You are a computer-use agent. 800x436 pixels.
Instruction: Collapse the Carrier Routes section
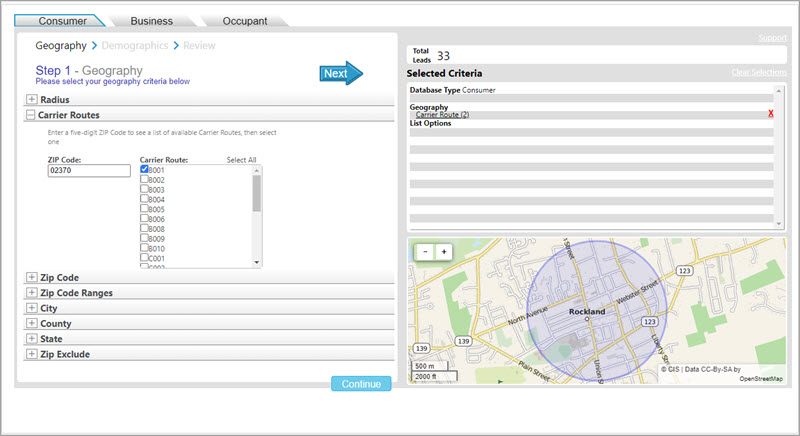(31, 115)
